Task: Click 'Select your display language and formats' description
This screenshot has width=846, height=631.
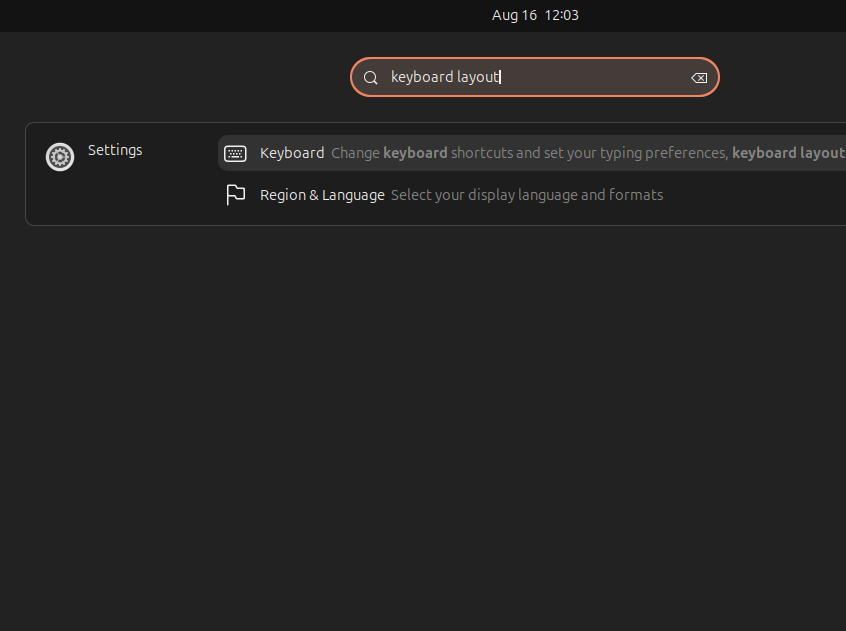Action: pyautogui.click(x=527, y=195)
